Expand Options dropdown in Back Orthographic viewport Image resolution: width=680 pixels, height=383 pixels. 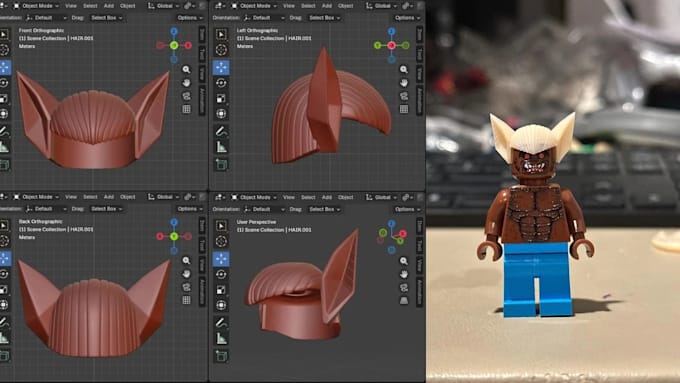[x=190, y=209]
